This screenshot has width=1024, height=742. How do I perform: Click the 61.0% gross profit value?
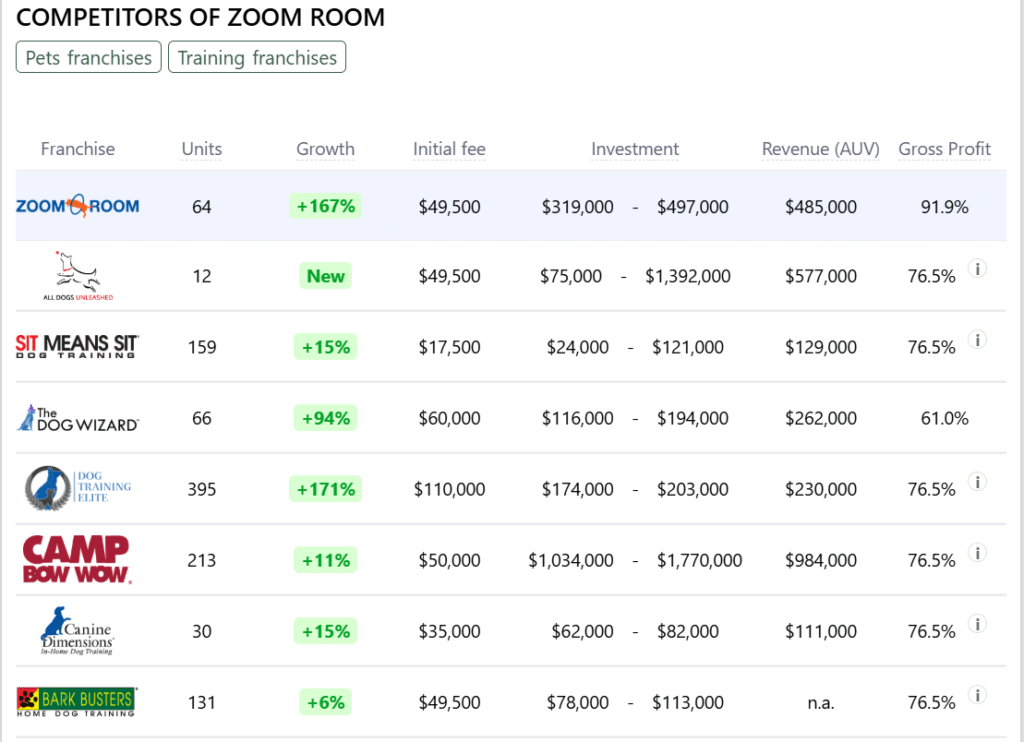944,418
